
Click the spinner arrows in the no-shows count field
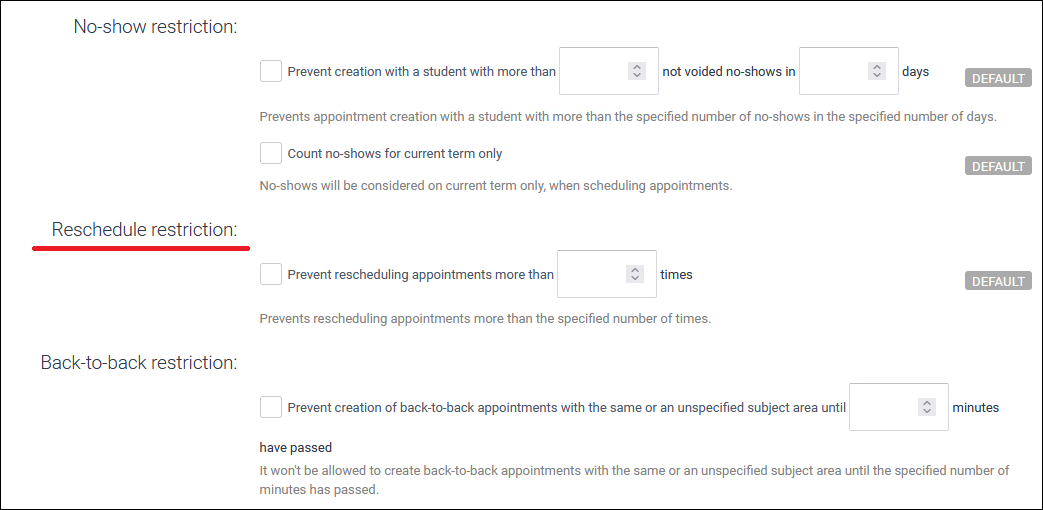[636, 71]
